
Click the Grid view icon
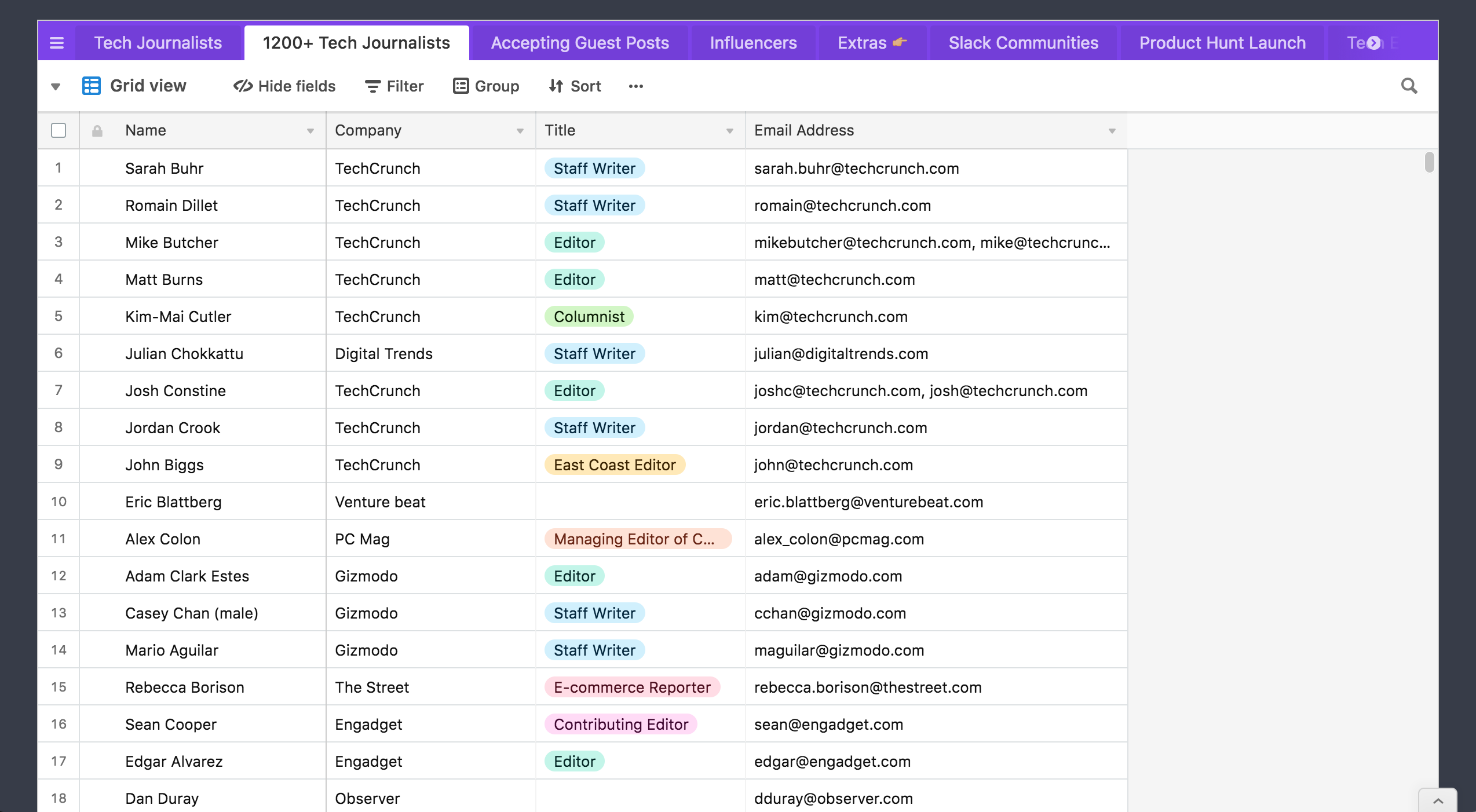click(92, 86)
